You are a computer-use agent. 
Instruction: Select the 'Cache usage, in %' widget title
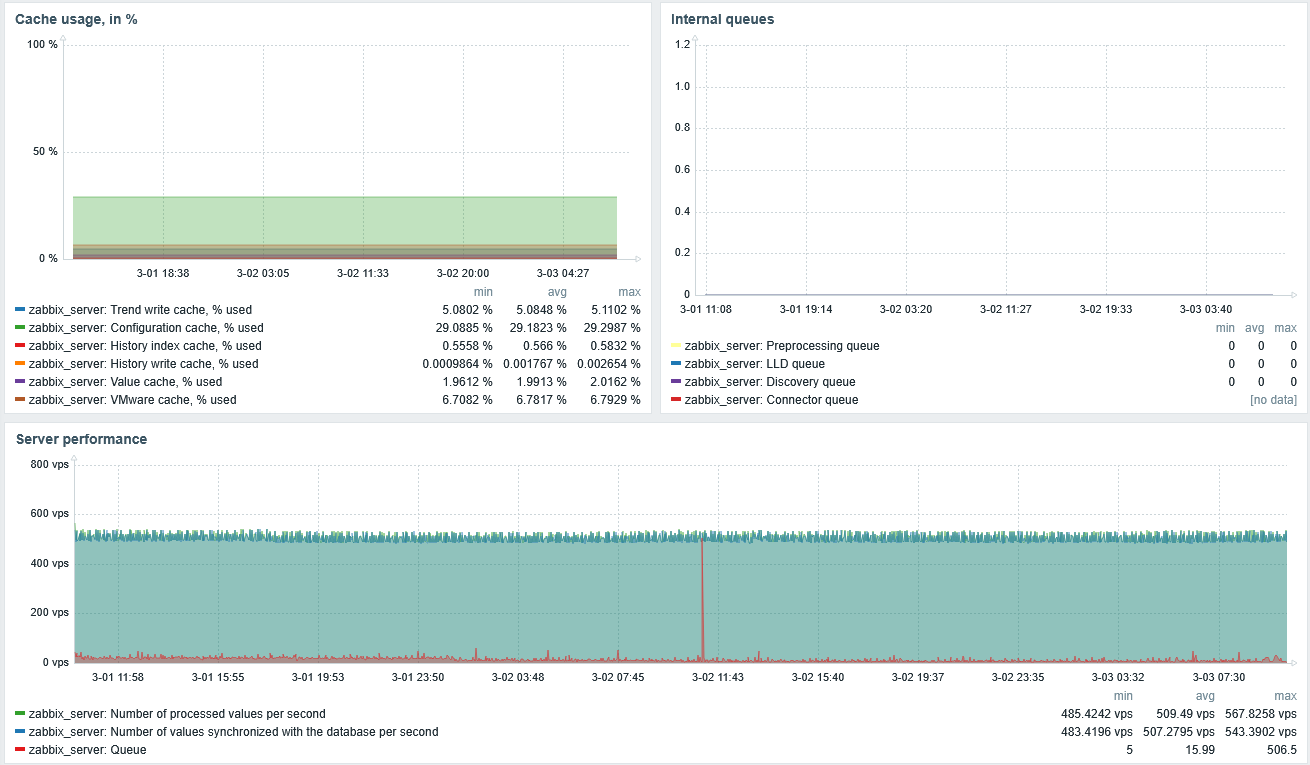[76, 19]
